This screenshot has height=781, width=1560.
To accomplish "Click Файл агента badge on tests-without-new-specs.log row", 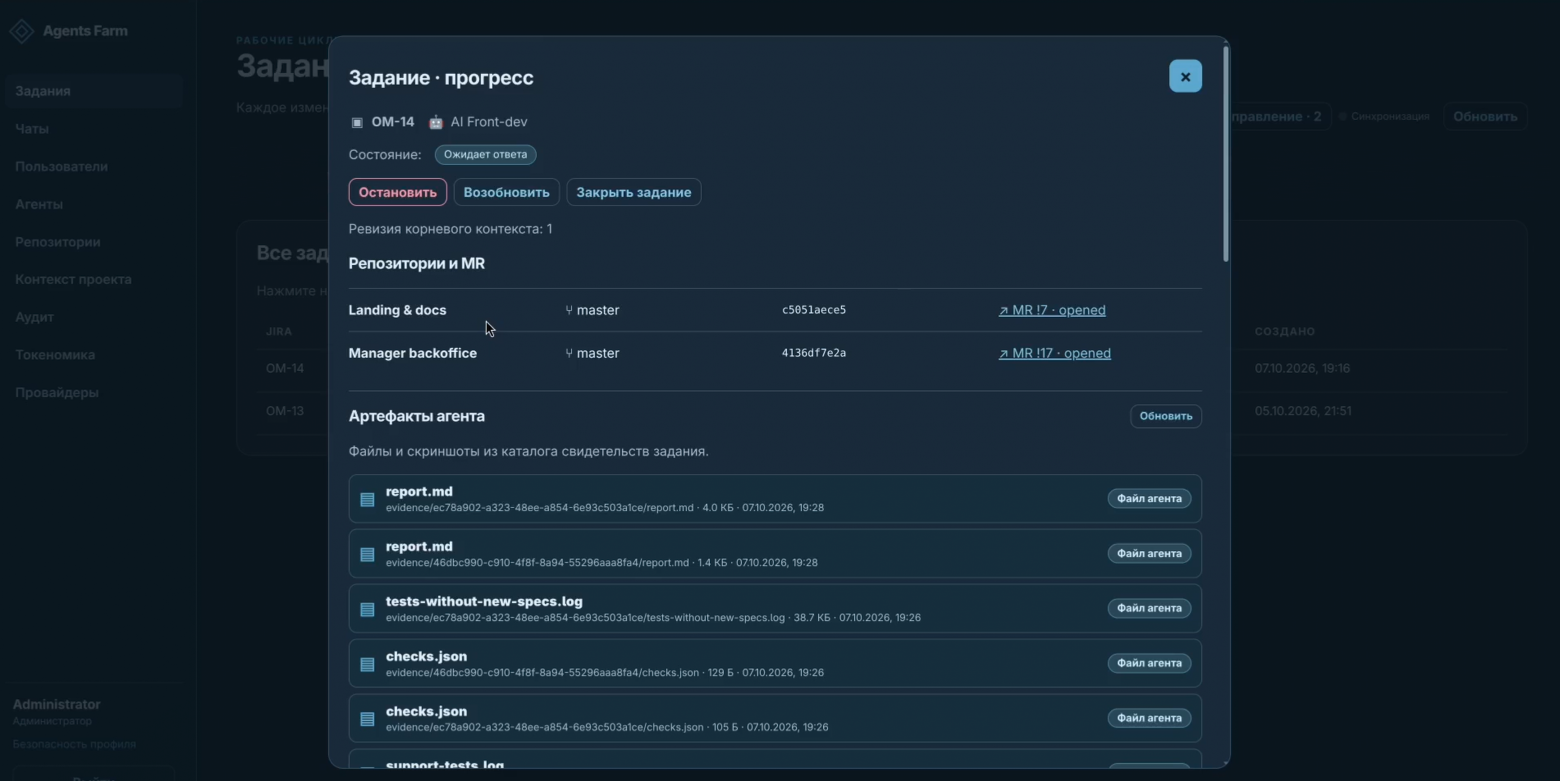I will point(1149,608).
